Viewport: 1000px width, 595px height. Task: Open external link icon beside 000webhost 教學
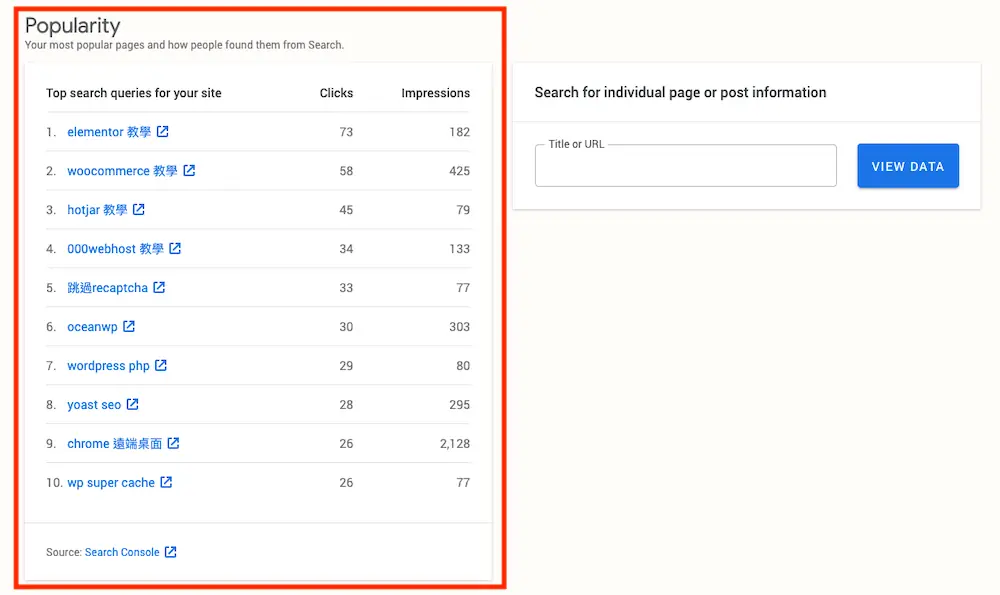[x=175, y=248]
